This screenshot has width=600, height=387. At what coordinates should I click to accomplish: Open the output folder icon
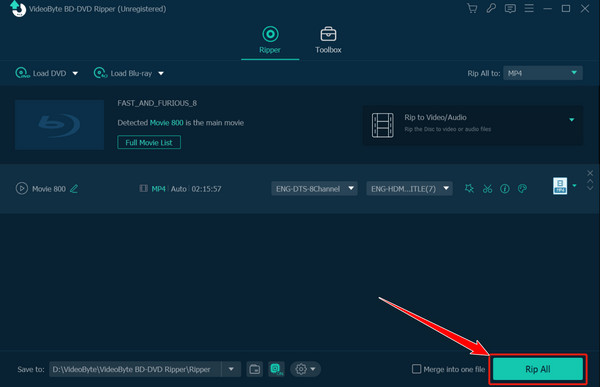tap(254, 369)
